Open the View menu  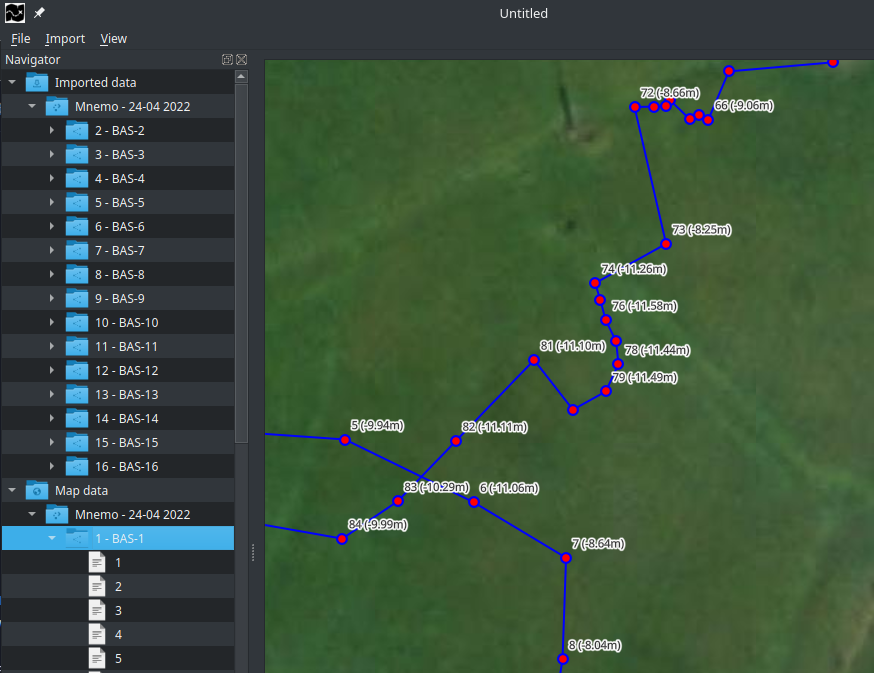tap(113, 38)
